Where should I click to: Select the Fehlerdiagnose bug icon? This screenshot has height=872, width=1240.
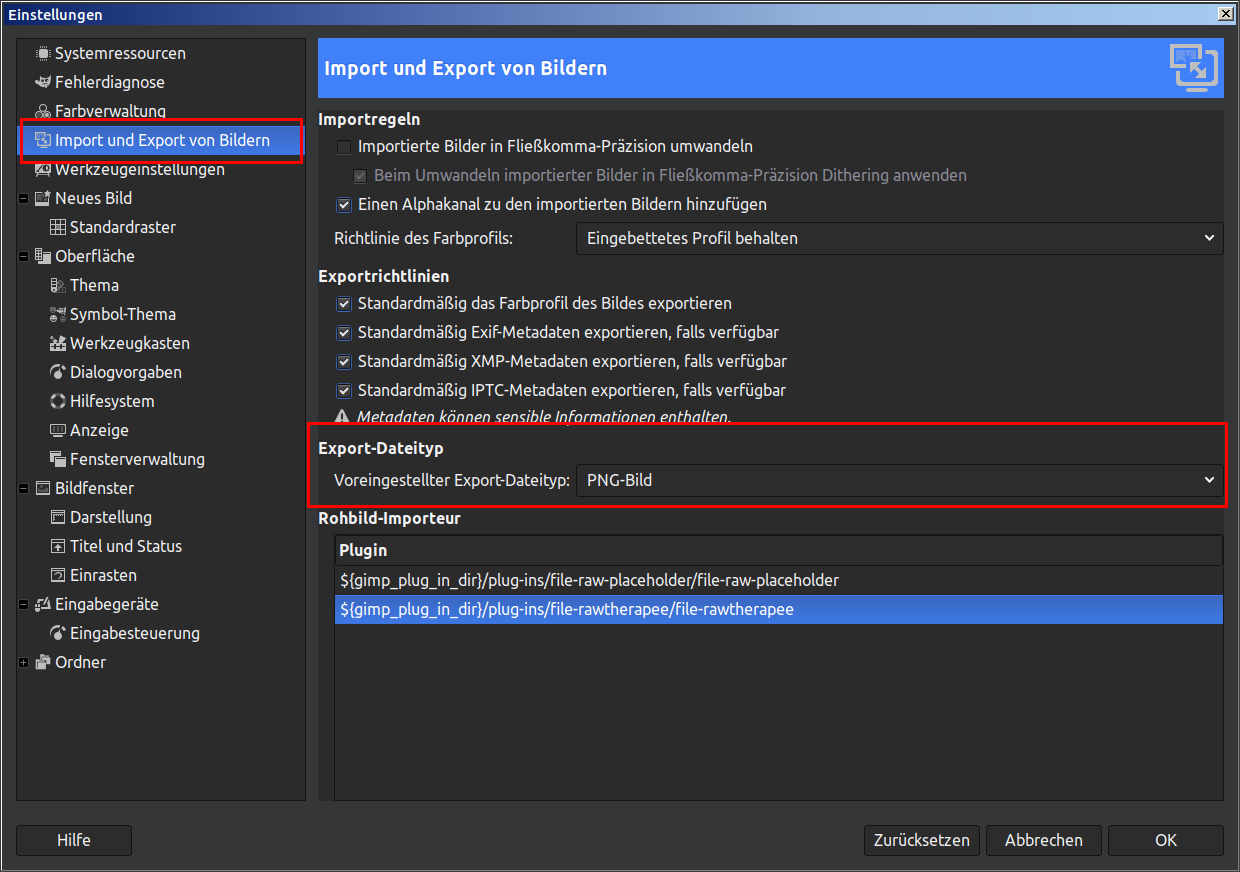coord(42,83)
